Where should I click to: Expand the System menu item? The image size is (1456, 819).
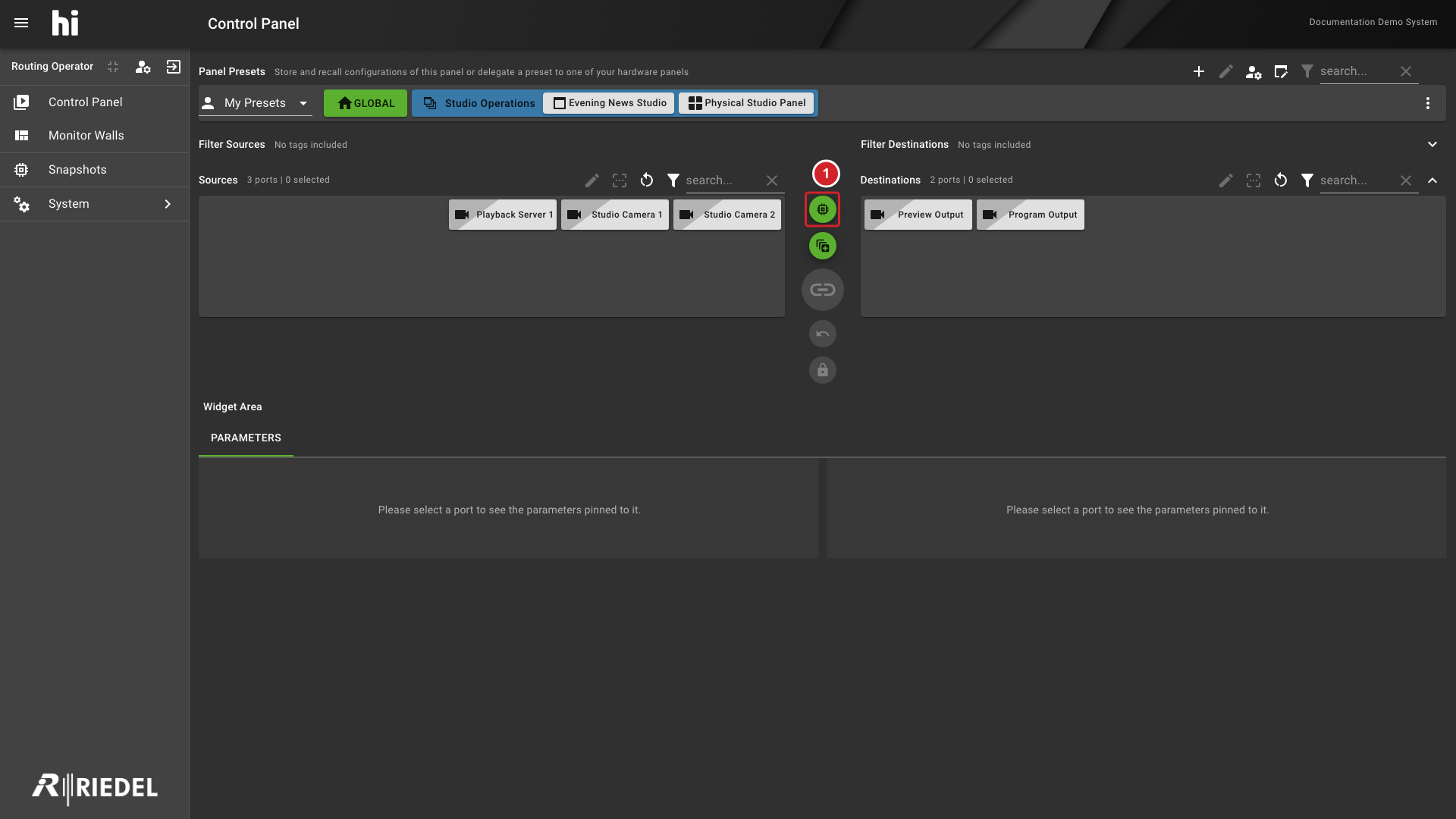click(x=94, y=204)
